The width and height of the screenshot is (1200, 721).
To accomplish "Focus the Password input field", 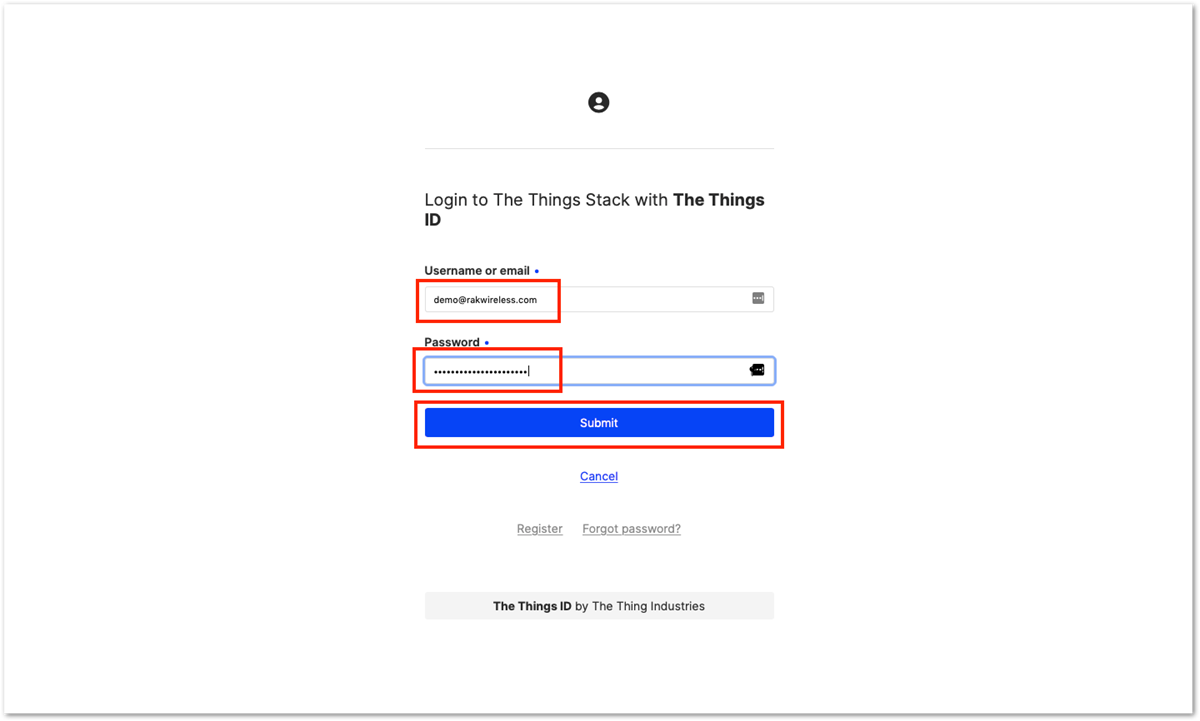I will click(x=599, y=371).
